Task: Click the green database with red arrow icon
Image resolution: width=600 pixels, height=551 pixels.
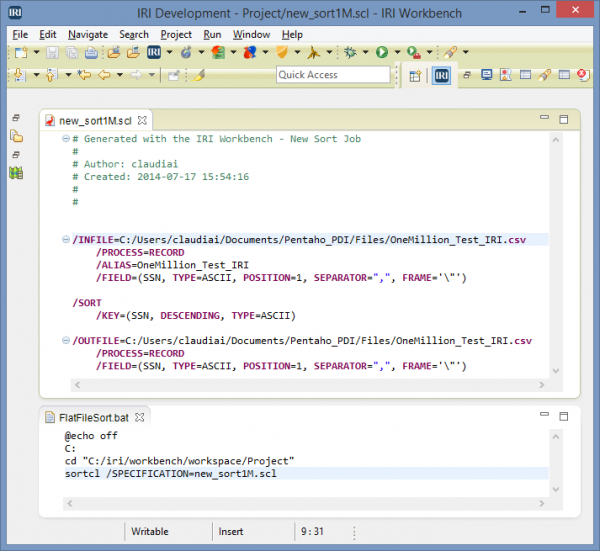Action: 218,52
